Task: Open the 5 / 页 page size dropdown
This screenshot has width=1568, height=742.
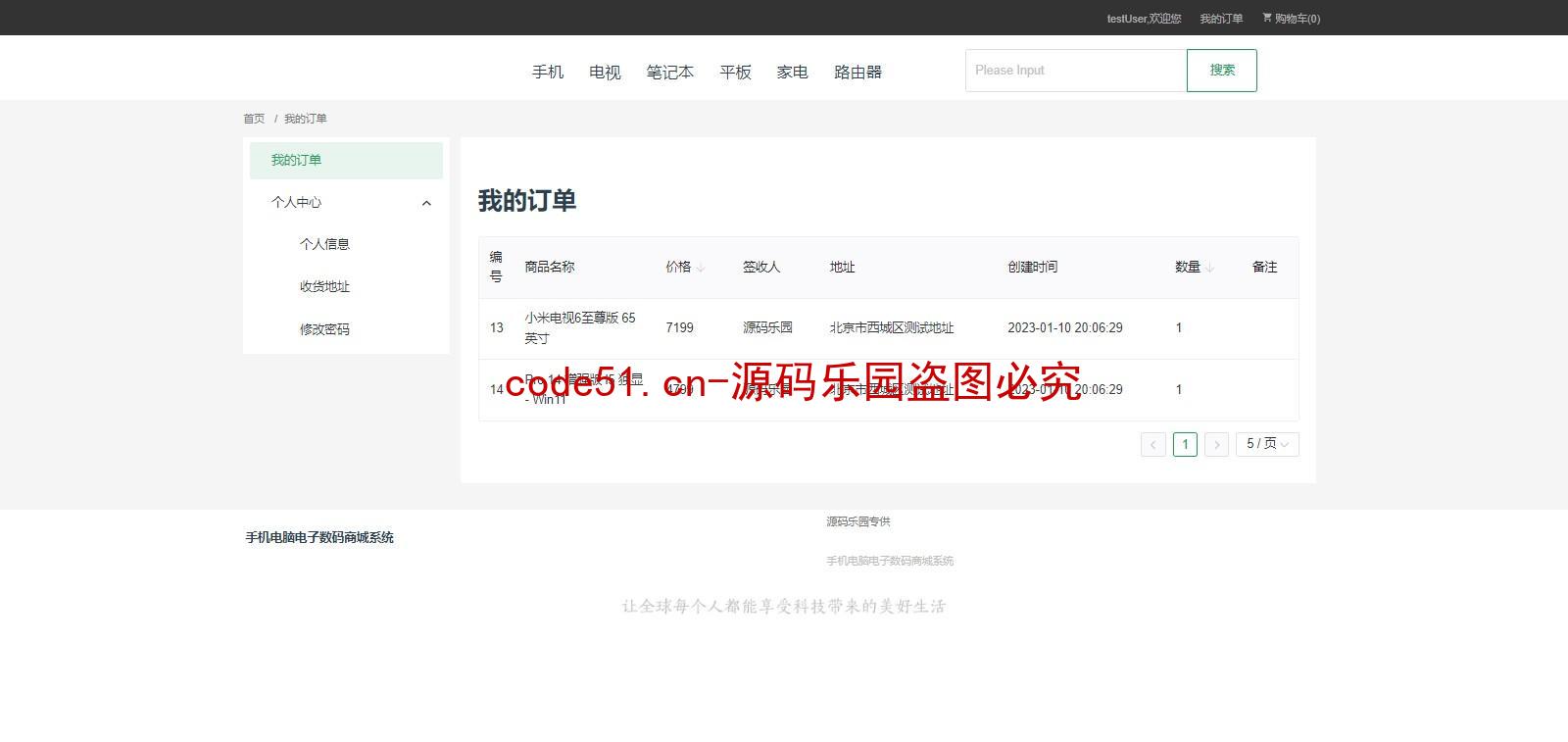Action: pyautogui.click(x=1267, y=444)
